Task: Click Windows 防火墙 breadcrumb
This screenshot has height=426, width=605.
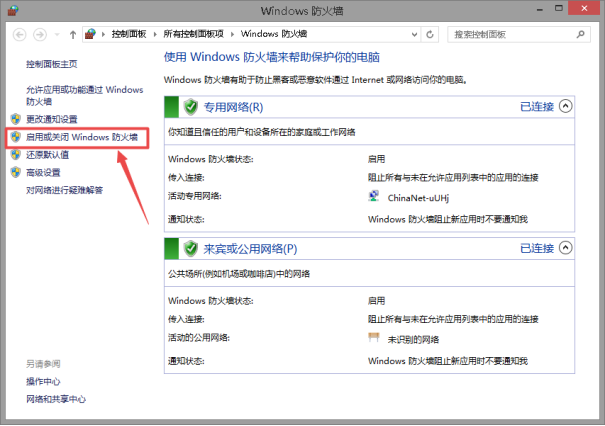Action: click(x=274, y=34)
